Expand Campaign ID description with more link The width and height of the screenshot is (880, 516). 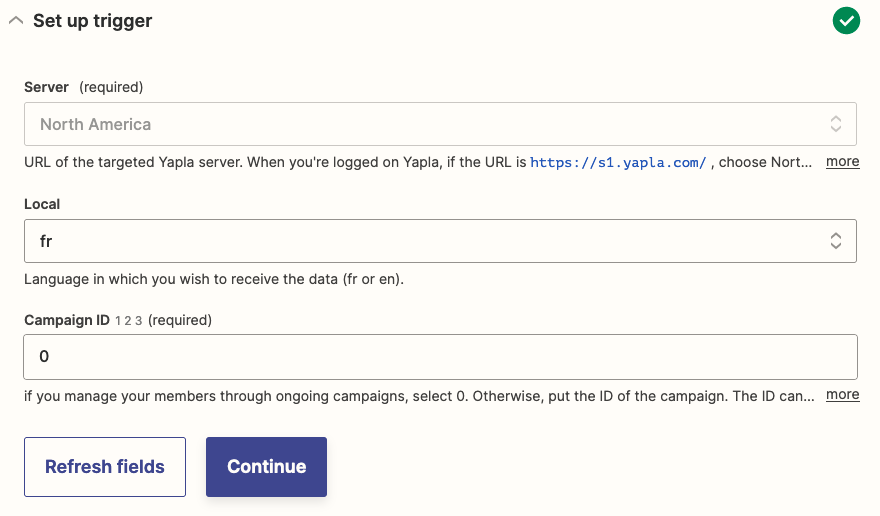click(842, 394)
